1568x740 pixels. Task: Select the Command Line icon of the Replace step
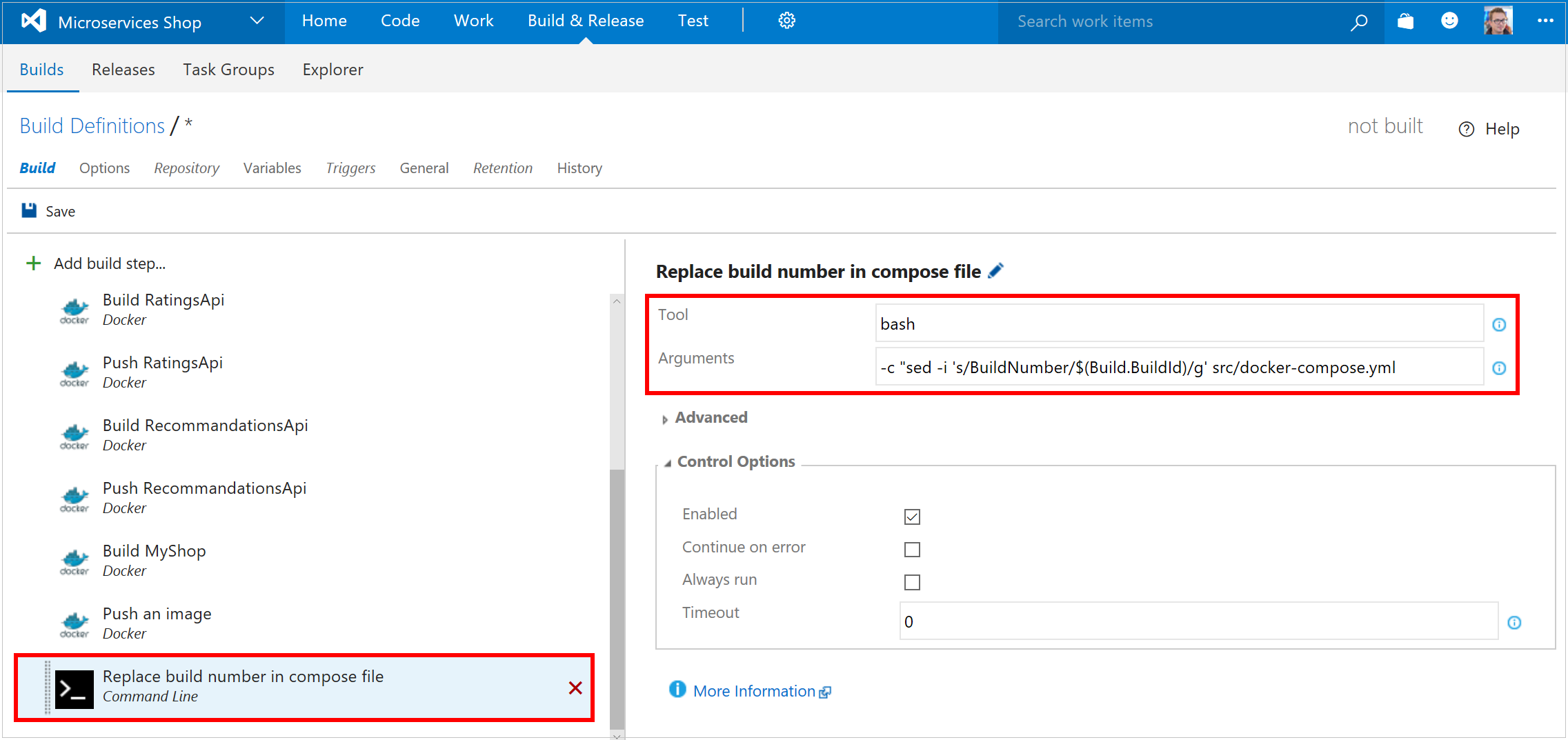pyautogui.click(x=74, y=688)
